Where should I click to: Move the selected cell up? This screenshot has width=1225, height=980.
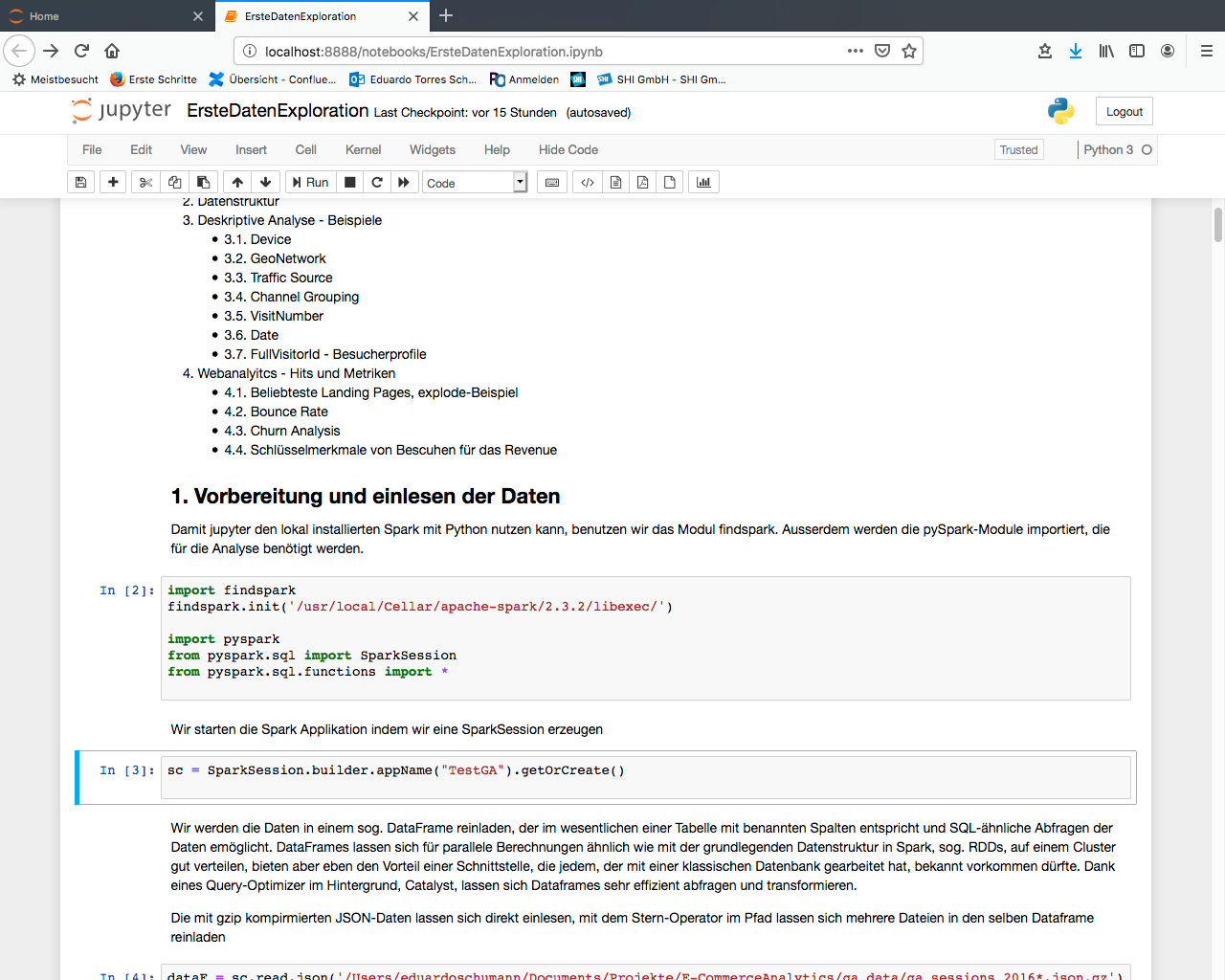click(237, 183)
